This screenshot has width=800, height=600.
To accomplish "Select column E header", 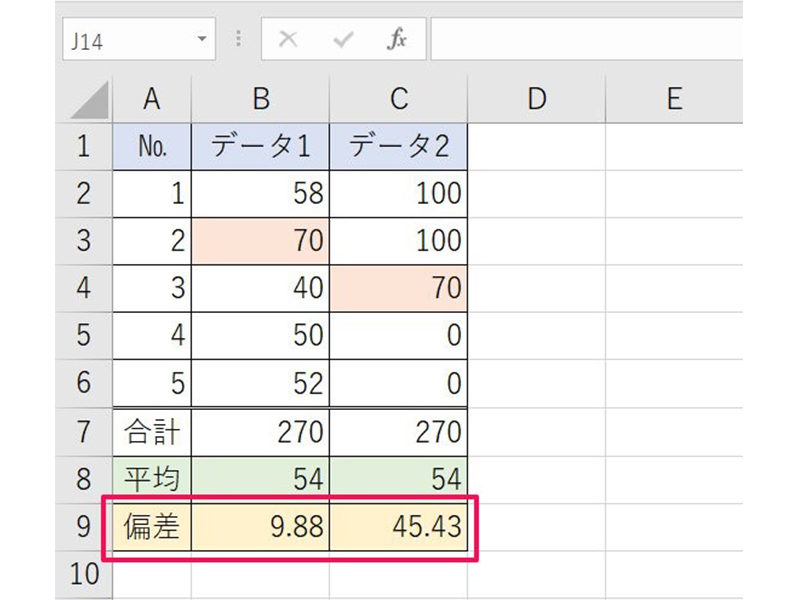I will coord(674,99).
